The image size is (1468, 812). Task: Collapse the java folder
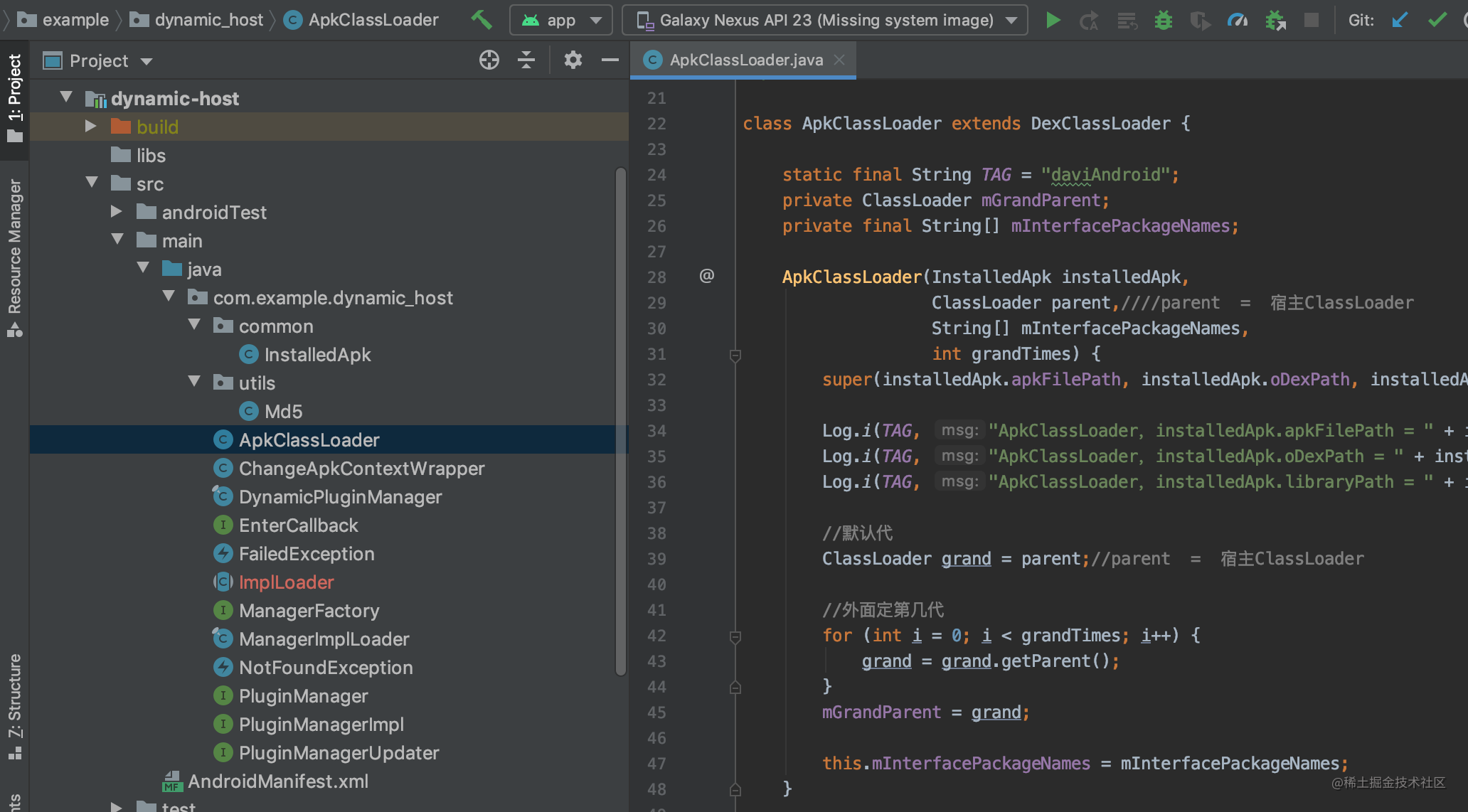(143, 268)
